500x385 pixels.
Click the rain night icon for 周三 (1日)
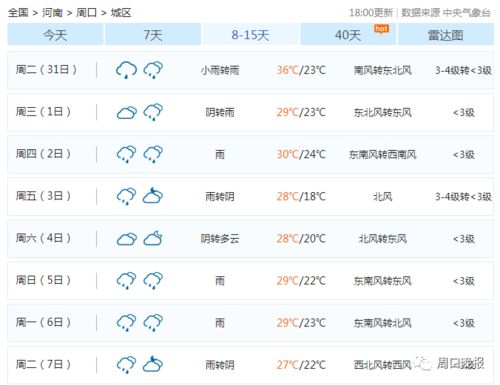click(153, 112)
